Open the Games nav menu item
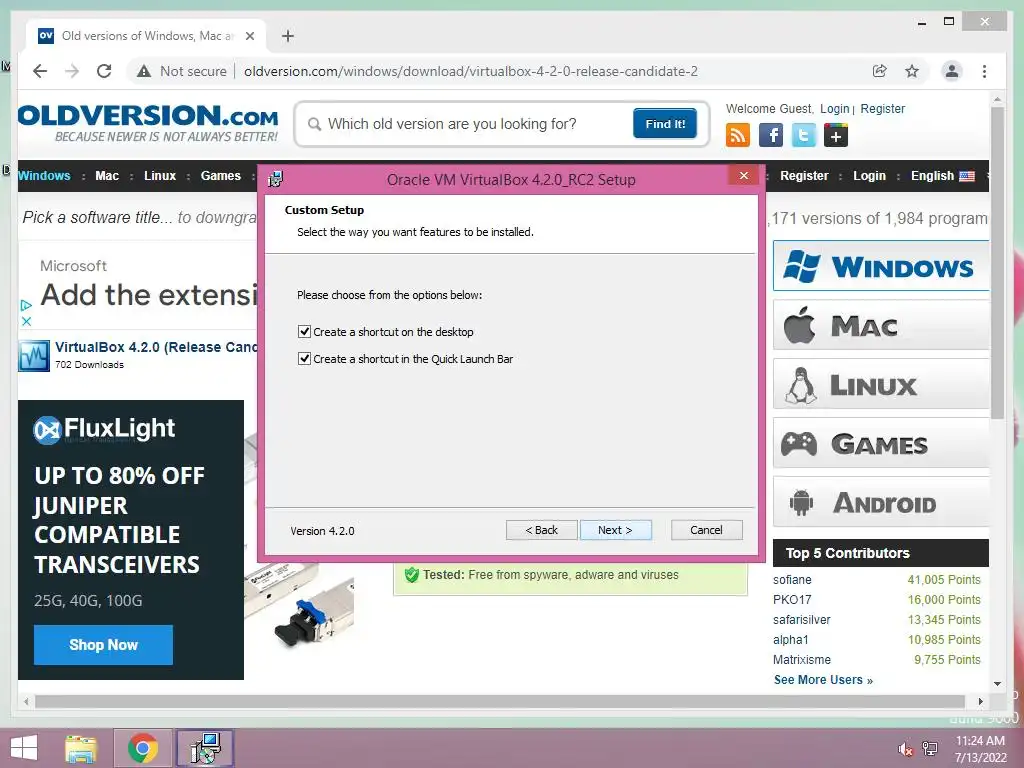 tap(221, 176)
